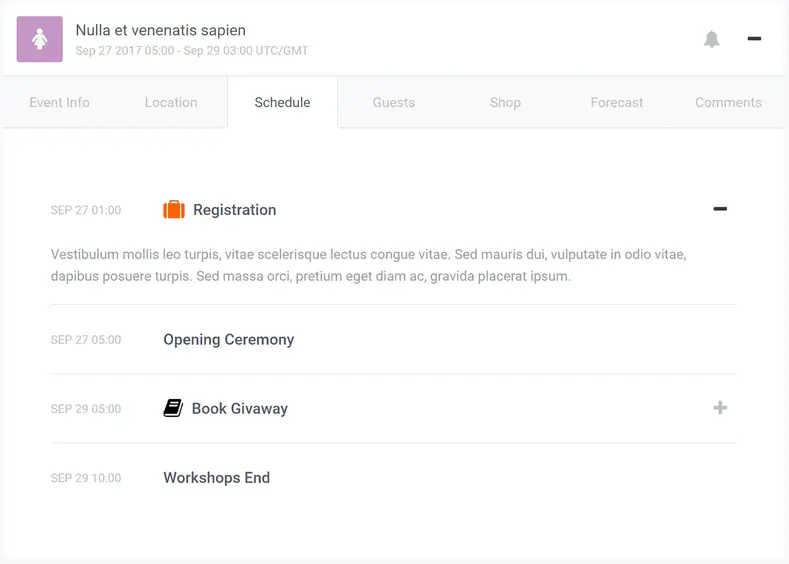789x564 pixels.
Task: Go to the Guests tab
Action: pos(394,102)
